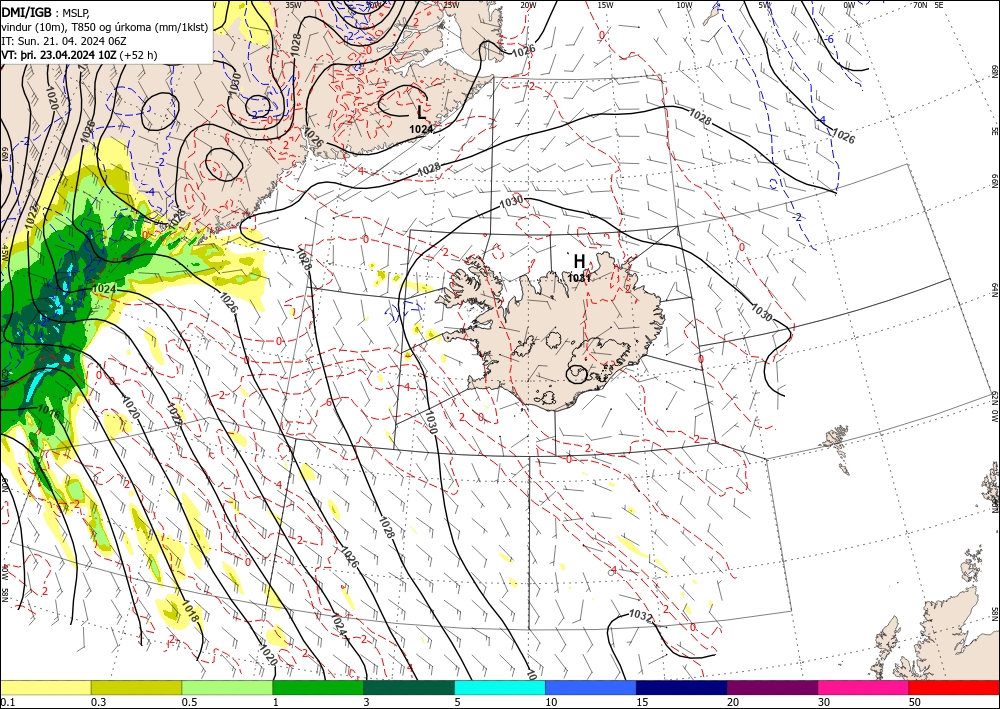Click the legend value 15
Viewport: 1000px width, 709px height.
coord(642,702)
